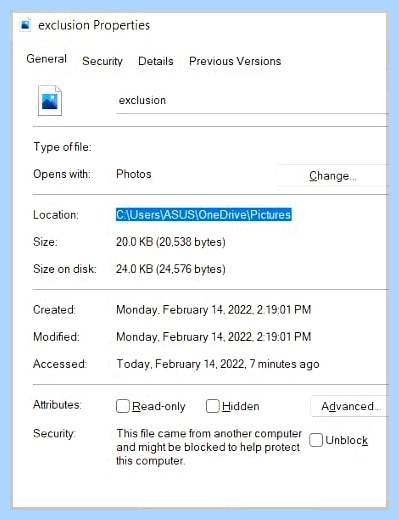Check the Unblock security checkbox
399x520 pixels.
coord(316,440)
